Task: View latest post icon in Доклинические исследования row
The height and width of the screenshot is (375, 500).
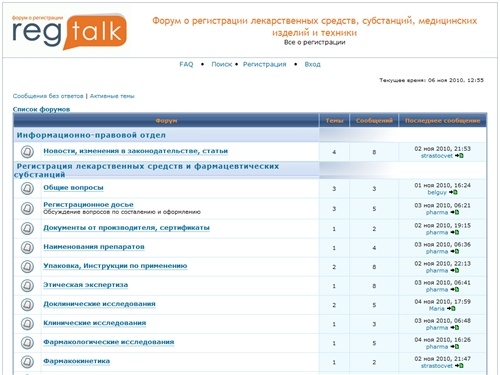Action: 451,308
